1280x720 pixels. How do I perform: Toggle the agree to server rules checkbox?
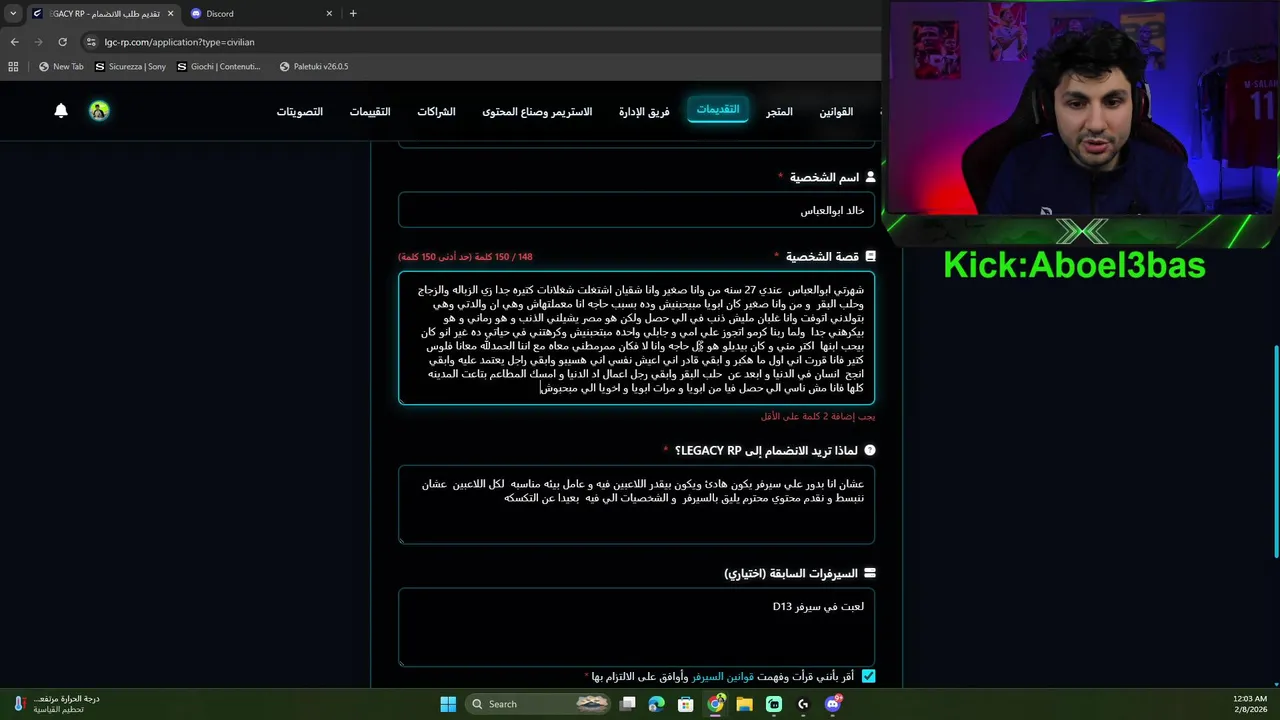click(868, 676)
